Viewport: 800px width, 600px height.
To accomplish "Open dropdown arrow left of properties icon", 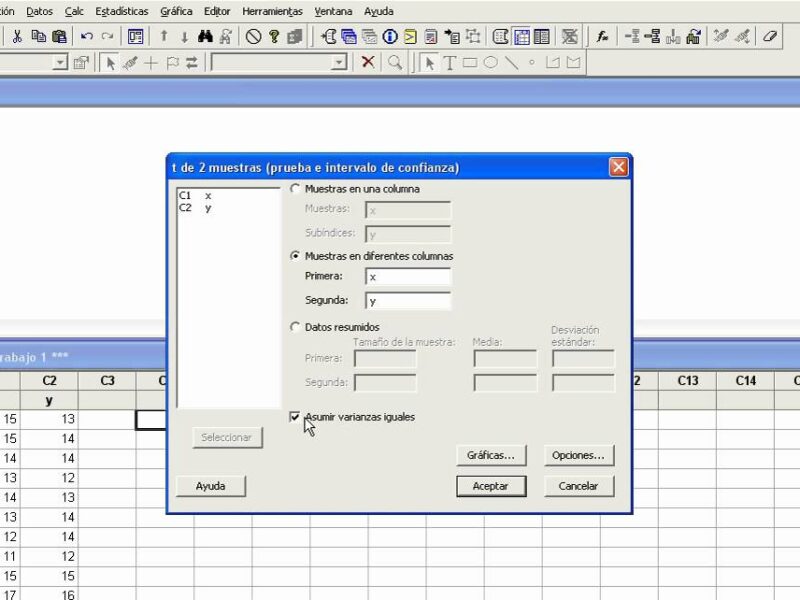I will tap(59, 62).
